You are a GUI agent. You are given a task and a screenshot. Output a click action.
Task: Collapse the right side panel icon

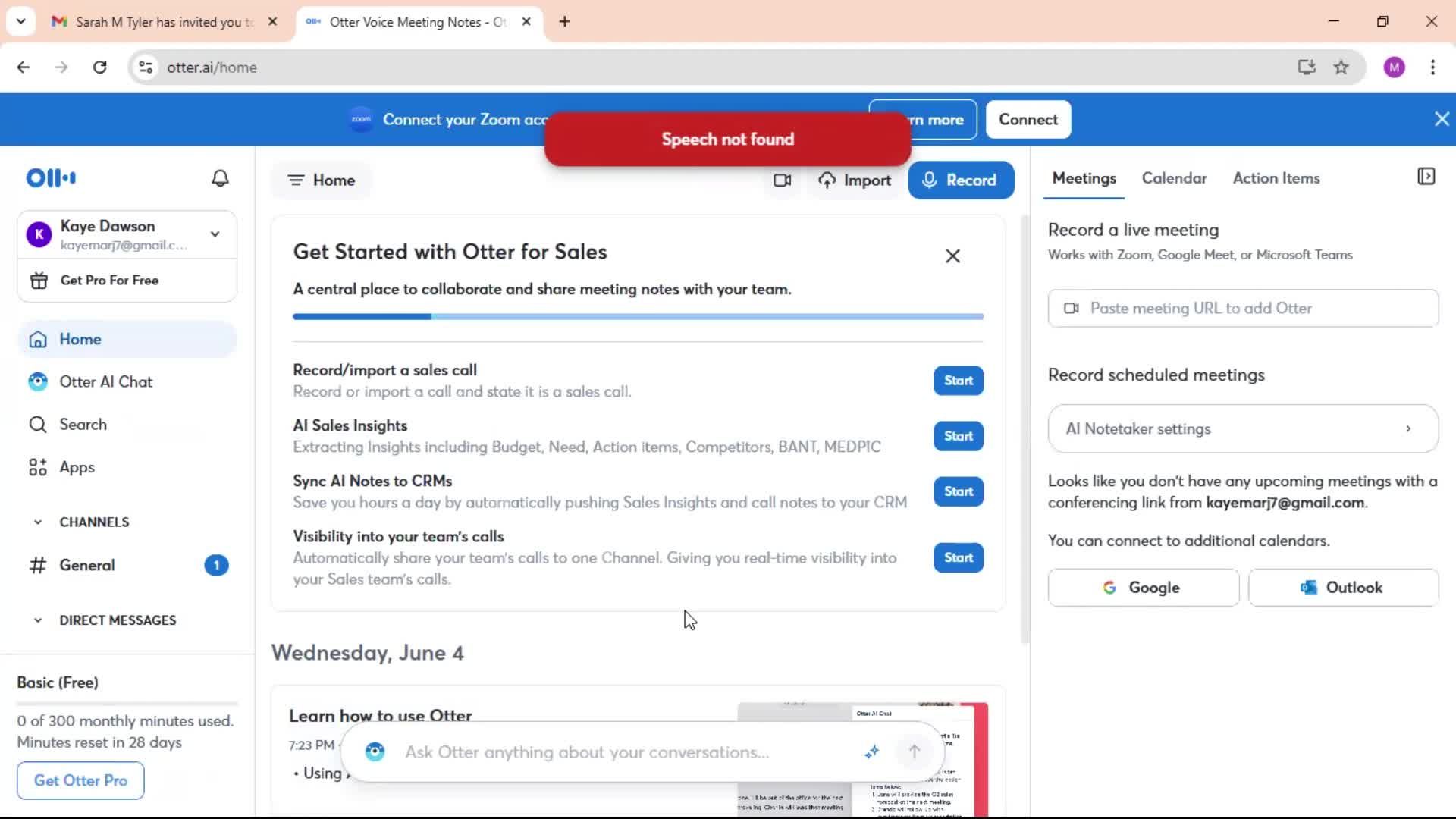(1426, 177)
